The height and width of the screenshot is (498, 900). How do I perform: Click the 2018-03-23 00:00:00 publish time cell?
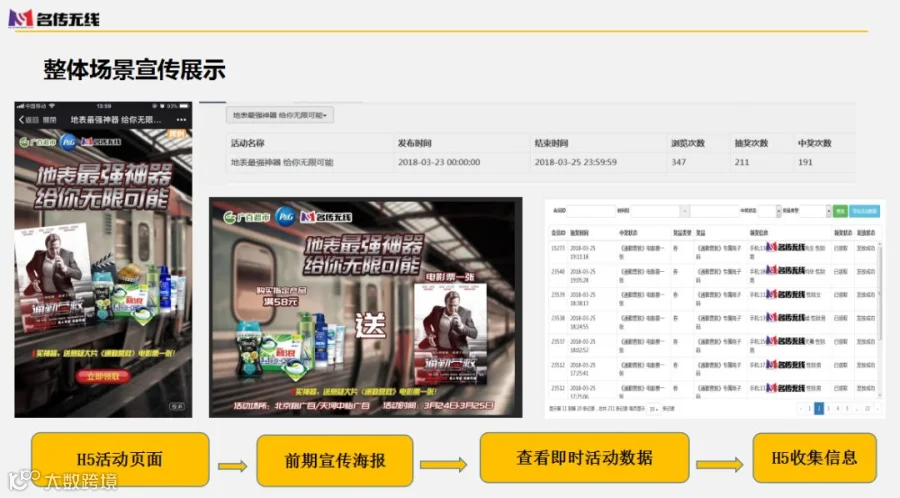439,162
